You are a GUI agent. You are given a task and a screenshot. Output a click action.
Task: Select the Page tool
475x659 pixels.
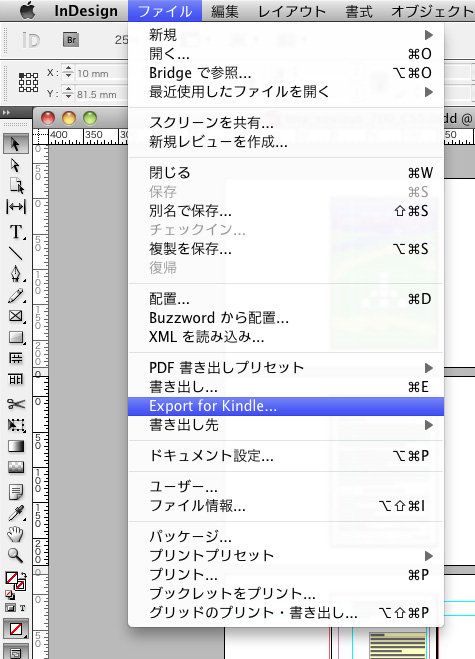[x=16, y=185]
